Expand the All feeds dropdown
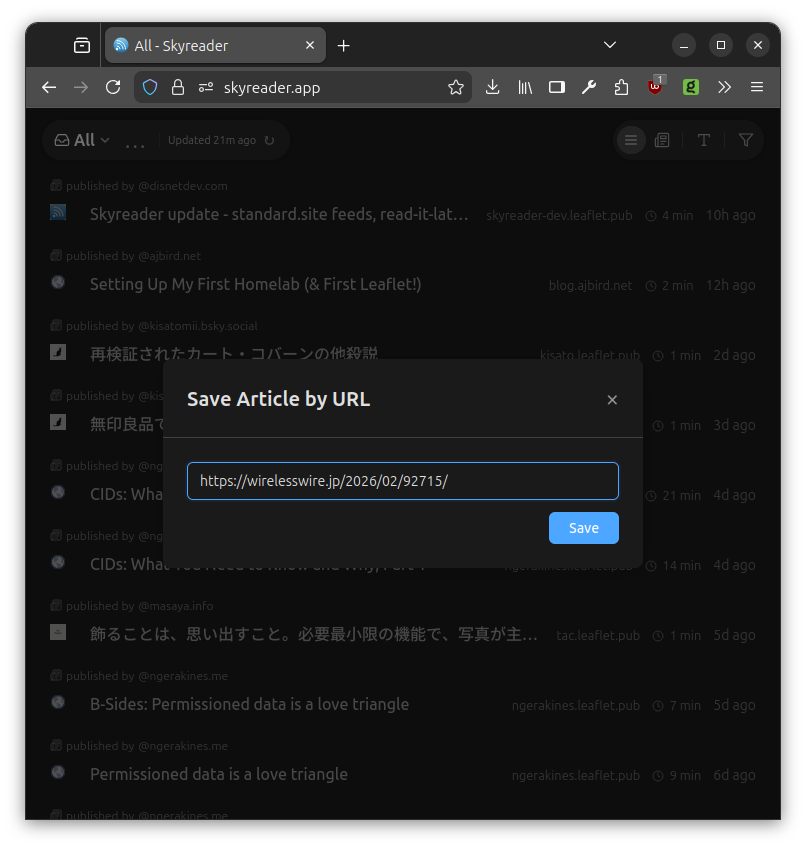806x848 pixels. (83, 140)
